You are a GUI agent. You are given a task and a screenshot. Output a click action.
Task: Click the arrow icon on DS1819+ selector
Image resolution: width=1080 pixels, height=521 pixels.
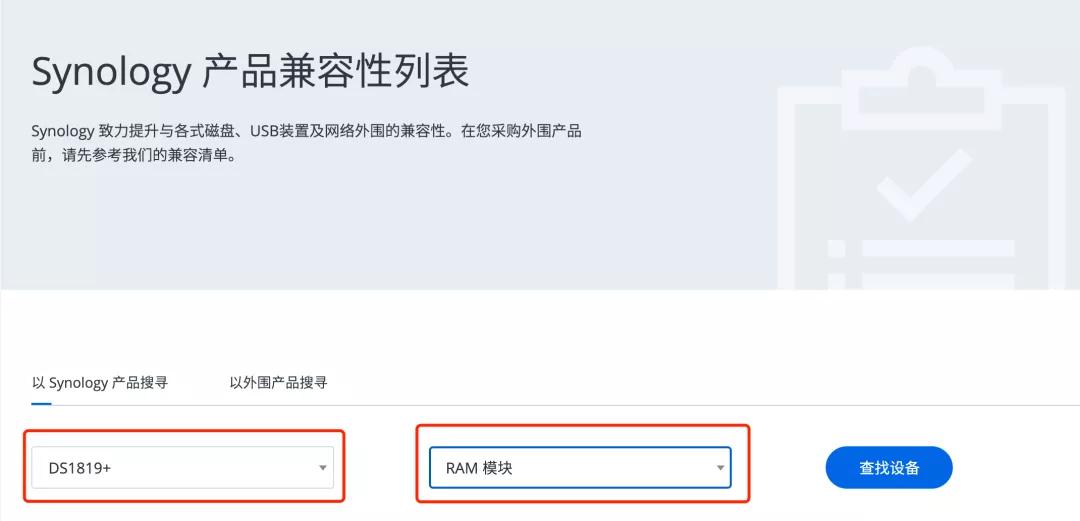[x=322, y=468]
